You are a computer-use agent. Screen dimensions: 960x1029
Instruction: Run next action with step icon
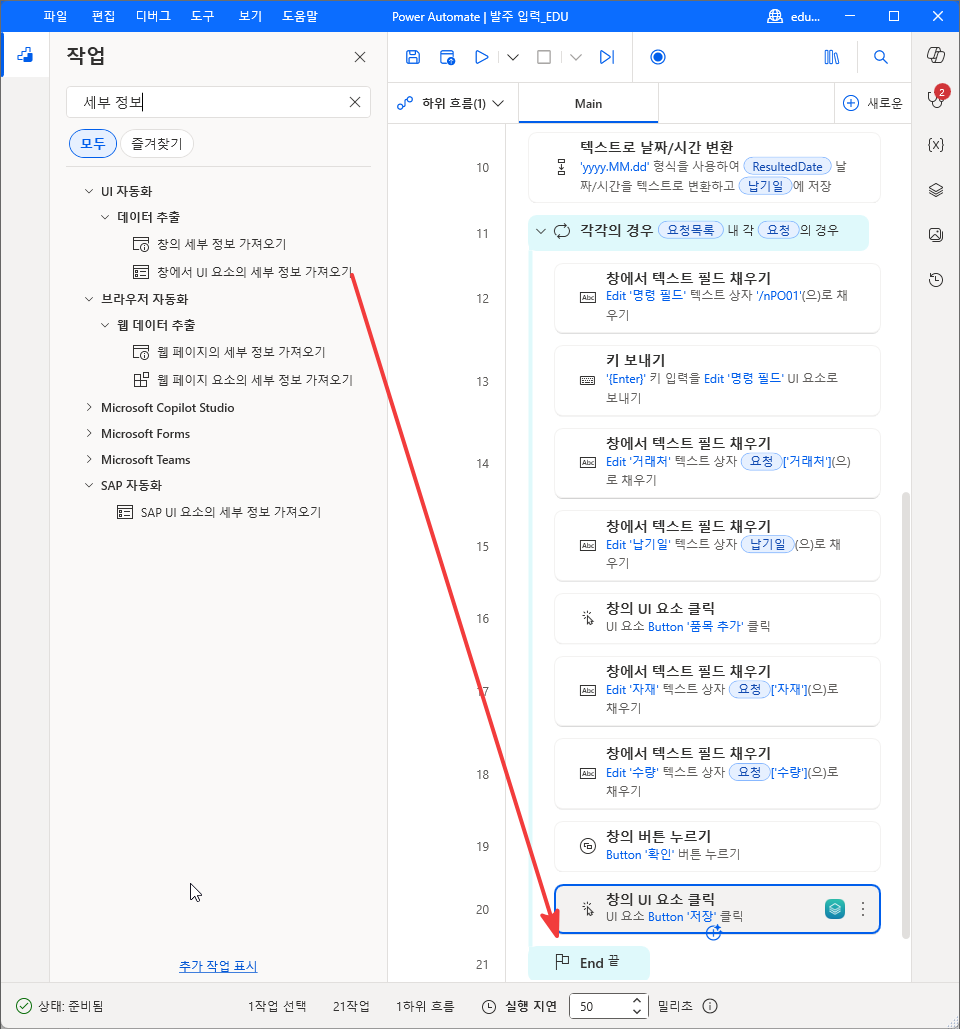tap(607, 57)
